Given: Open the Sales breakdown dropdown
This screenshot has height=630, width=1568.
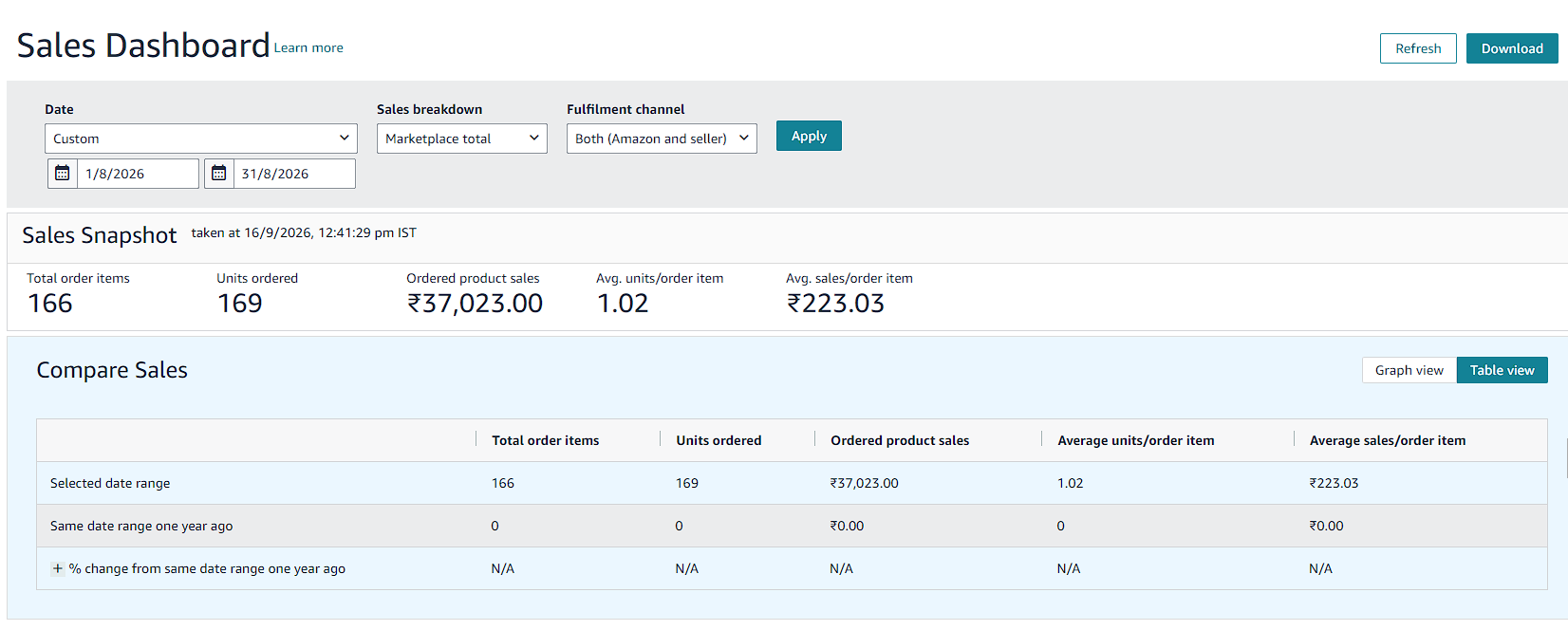Looking at the screenshot, I should tap(462, 139).
